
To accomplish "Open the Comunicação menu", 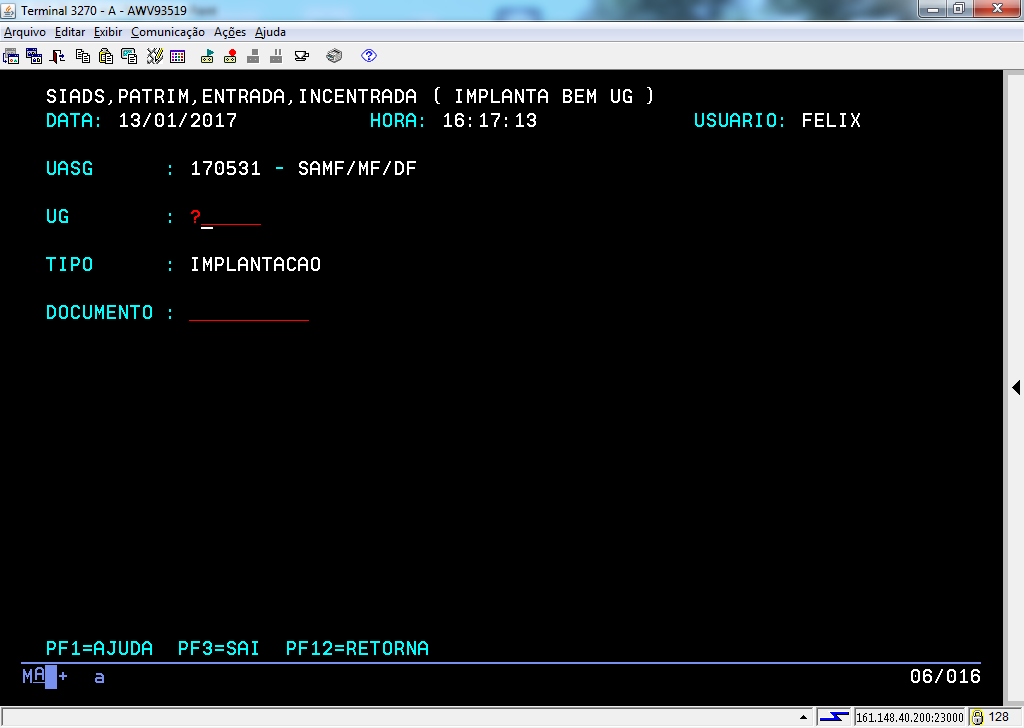I will (168, 32).
